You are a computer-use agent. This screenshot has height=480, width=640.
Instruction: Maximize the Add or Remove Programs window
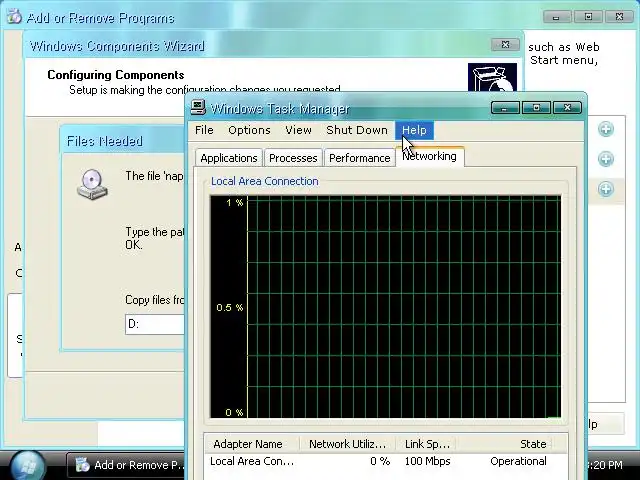588,17
